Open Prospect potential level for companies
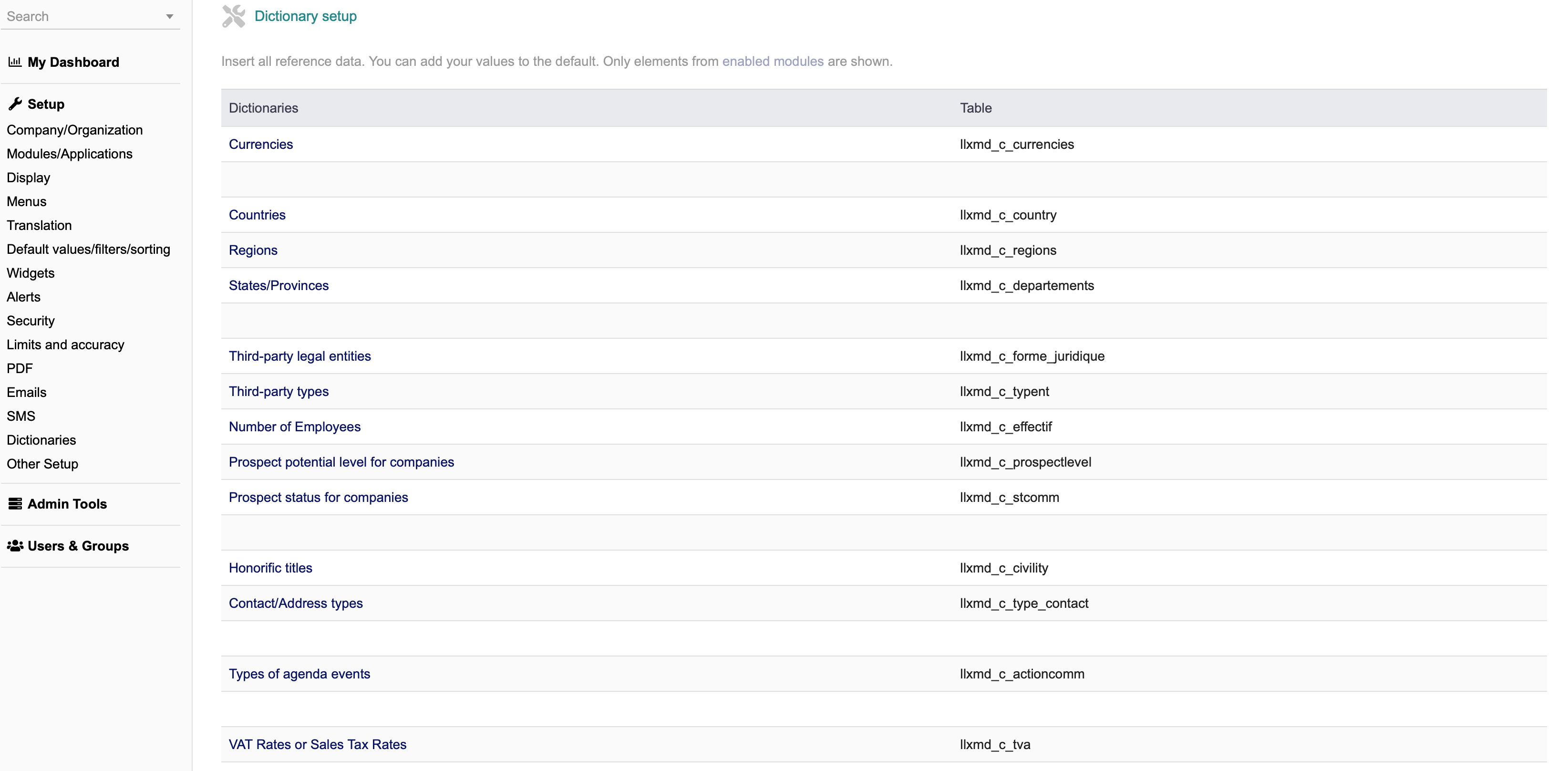1568x771 pixels. click(x=341, y=462)
